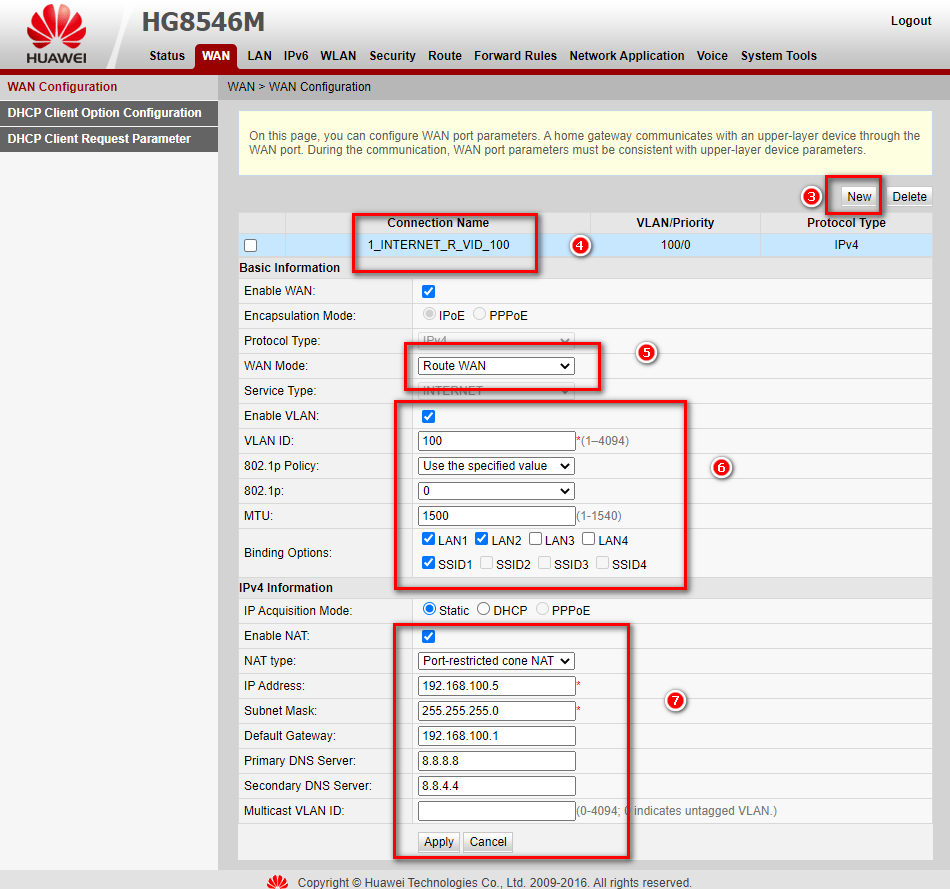Open the System Tools tab
Viewport: 950px width, 889px height.
[x=778, y=56]
